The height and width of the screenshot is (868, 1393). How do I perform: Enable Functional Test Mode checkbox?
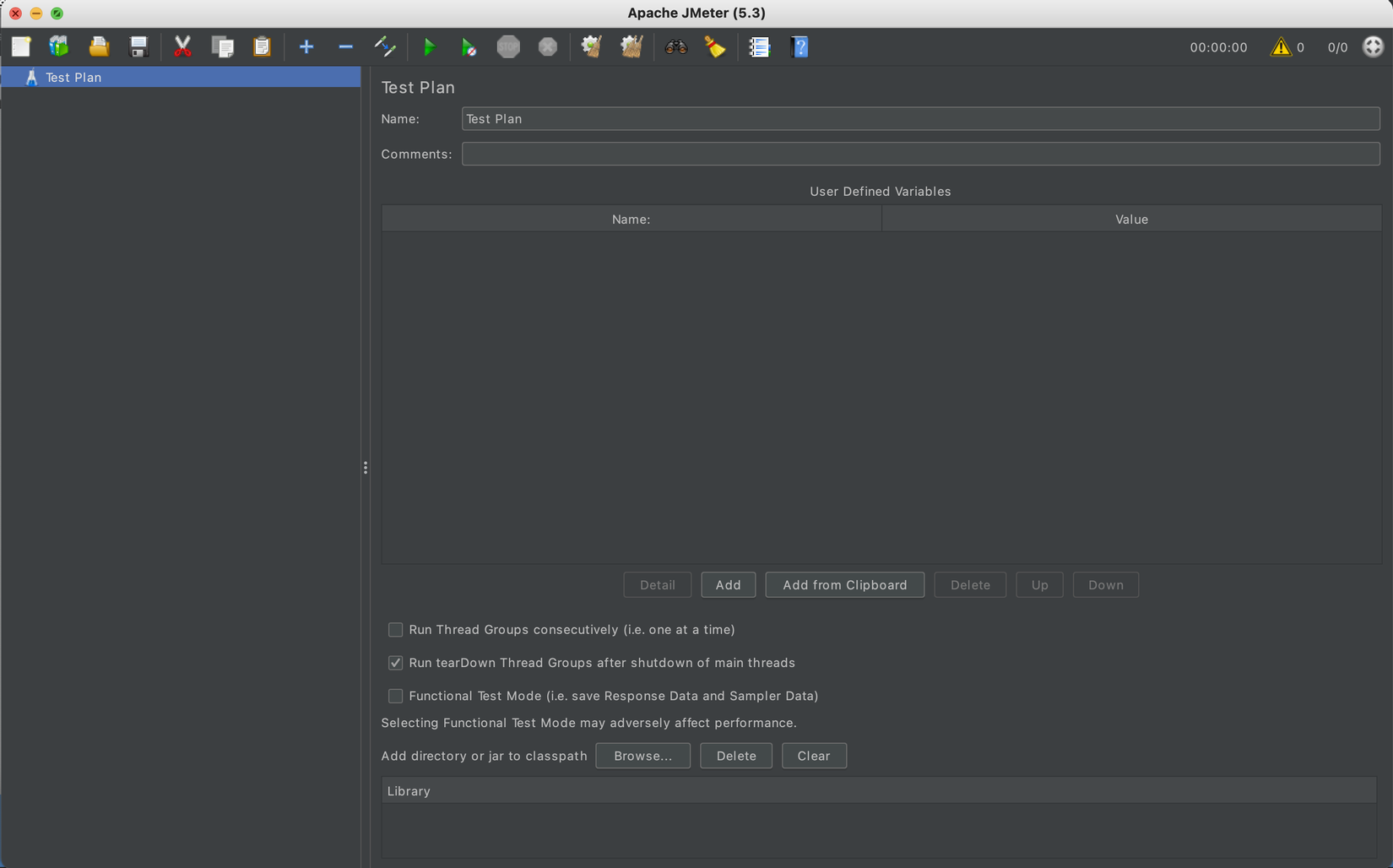point(395,696)
